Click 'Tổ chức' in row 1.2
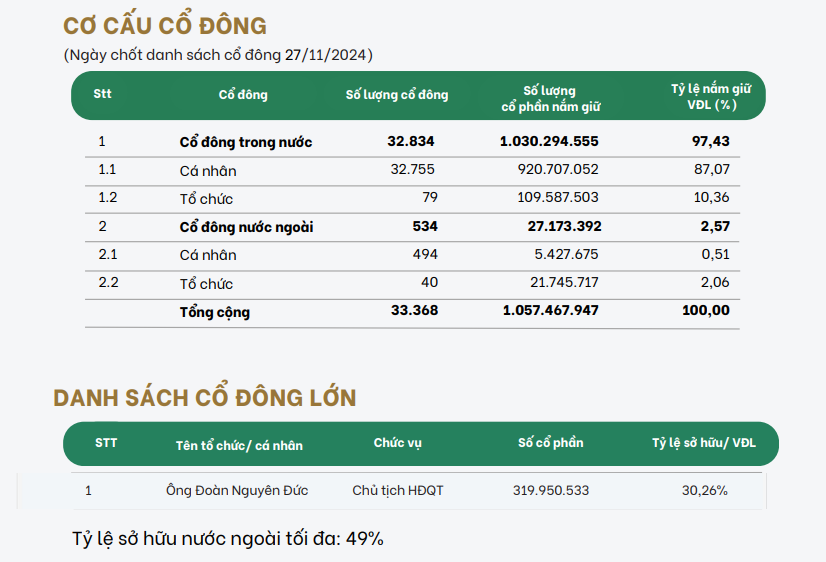826x562 pixels. point(206,199)
